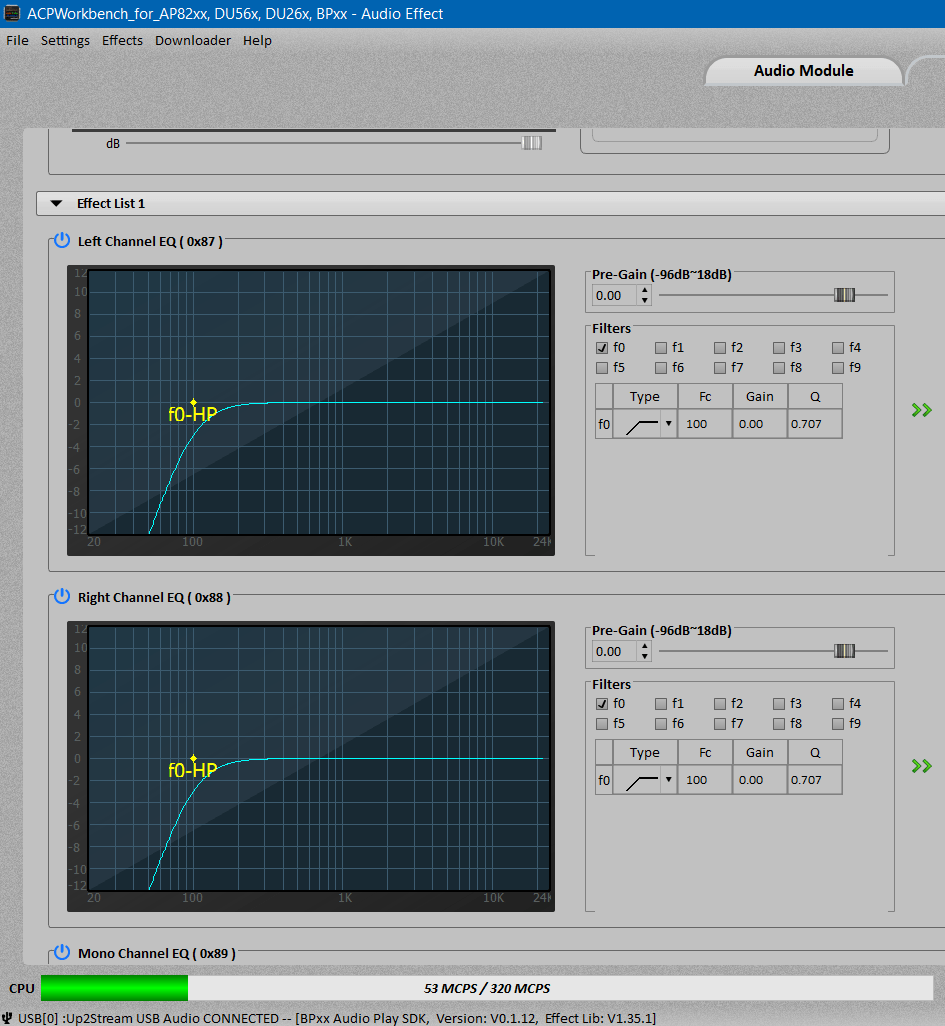Screen dimensions: 945x1026
Task: Click Right Channel Pre-Gain slider handle
Action: tap(844, 651)
